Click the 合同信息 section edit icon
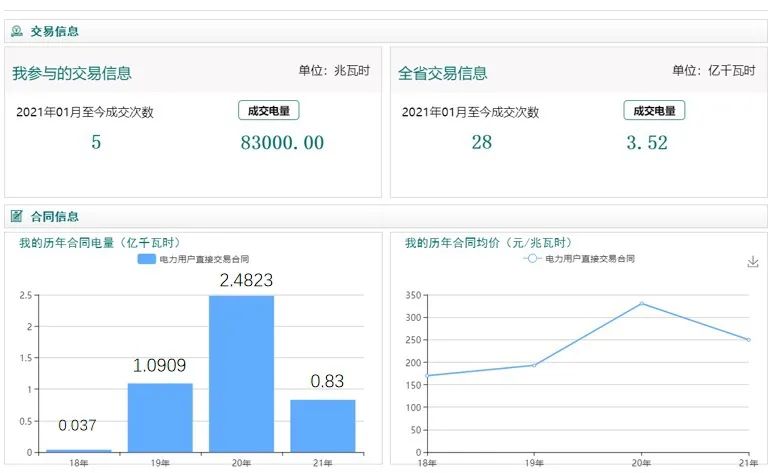This screenshot has height=473, width=775. [17, 216]
